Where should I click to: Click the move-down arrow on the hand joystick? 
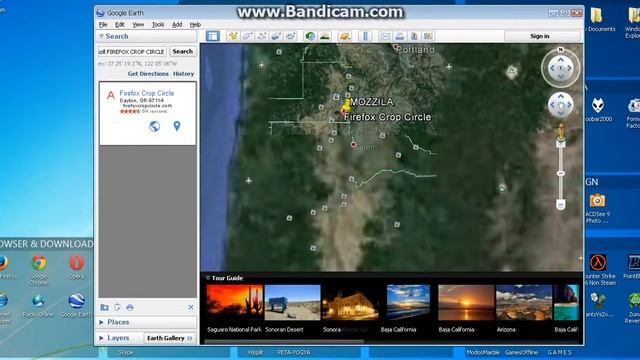pyautogui.click(x=560, y=113)
